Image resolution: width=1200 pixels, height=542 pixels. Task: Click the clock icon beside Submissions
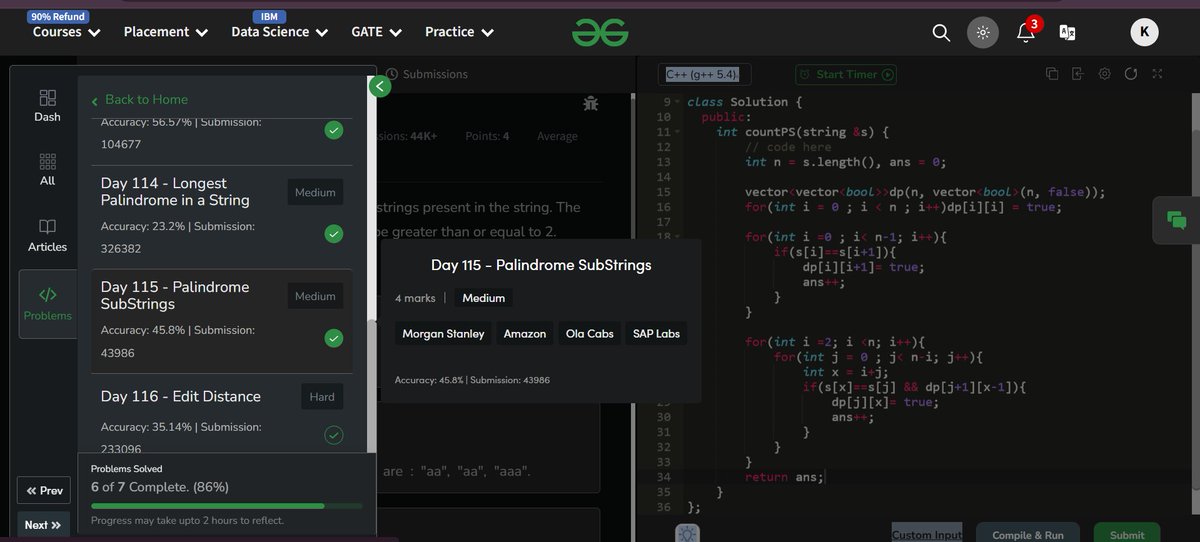[x=392, y=74]
